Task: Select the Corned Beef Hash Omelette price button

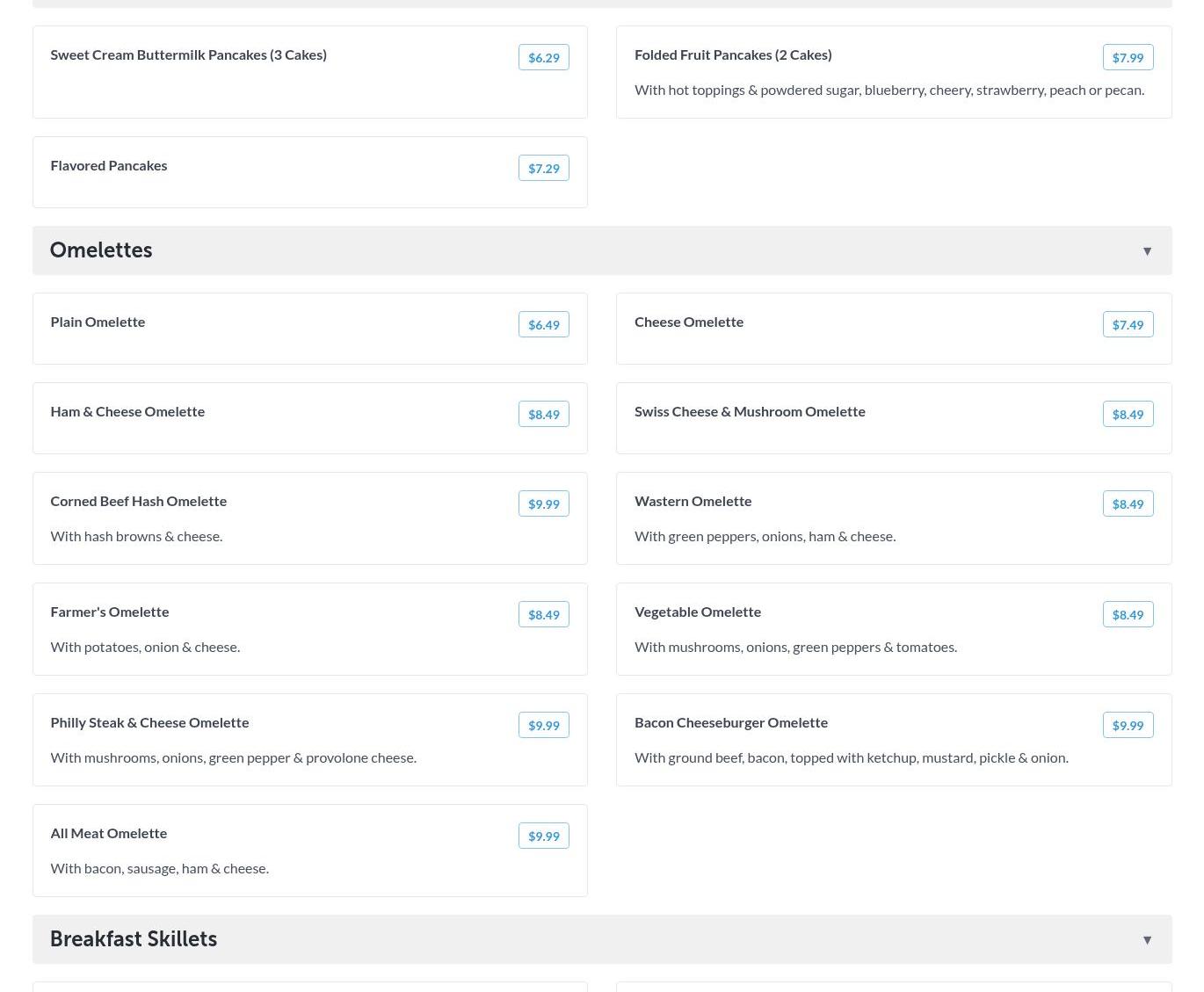Action: pos(544,503)
